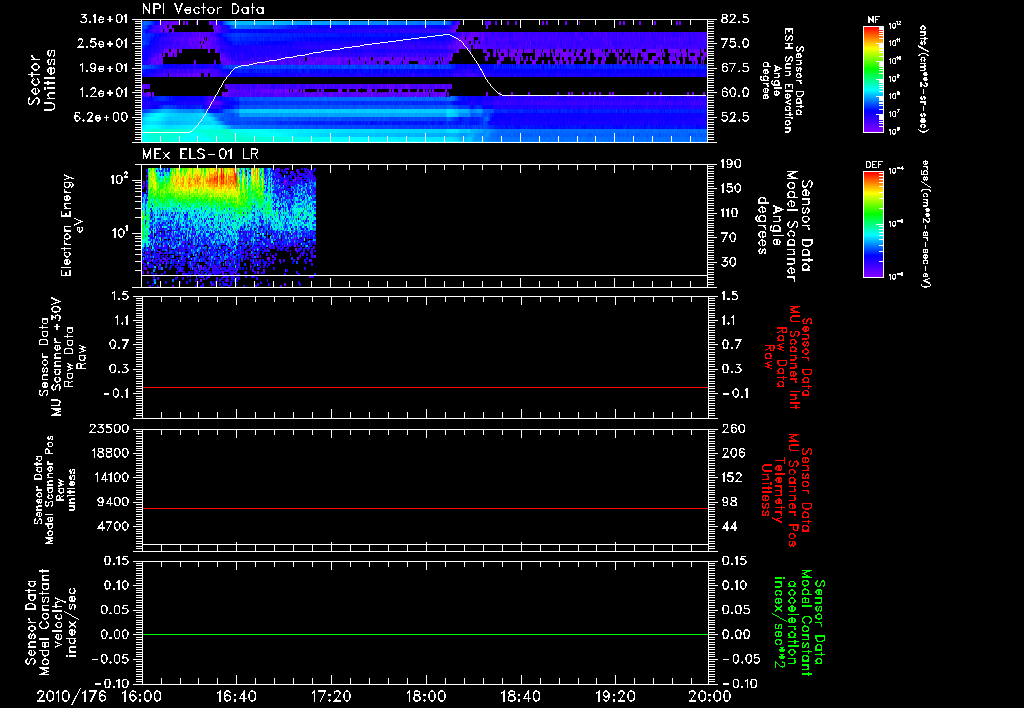Click the '60.0' sun elevation tick
Image resolution: width=1024 pixels, height=708 pixels.
click(x=735, y=93)
